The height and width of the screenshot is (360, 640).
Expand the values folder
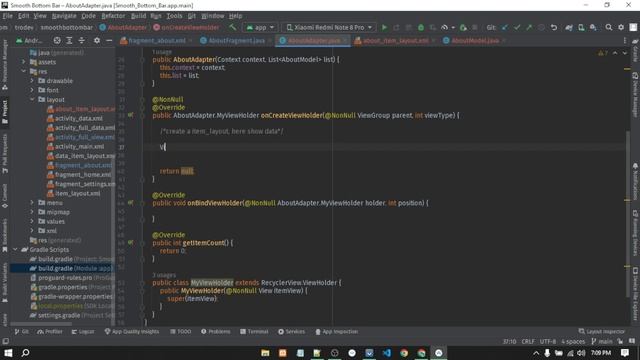[x=32, y=221]
